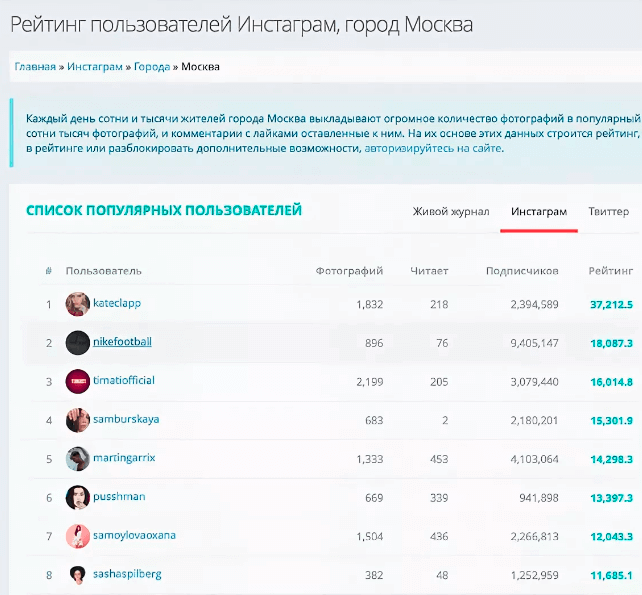Open the nikefootball user link
This screenshot has width=642, height=595.
(122, 342)
